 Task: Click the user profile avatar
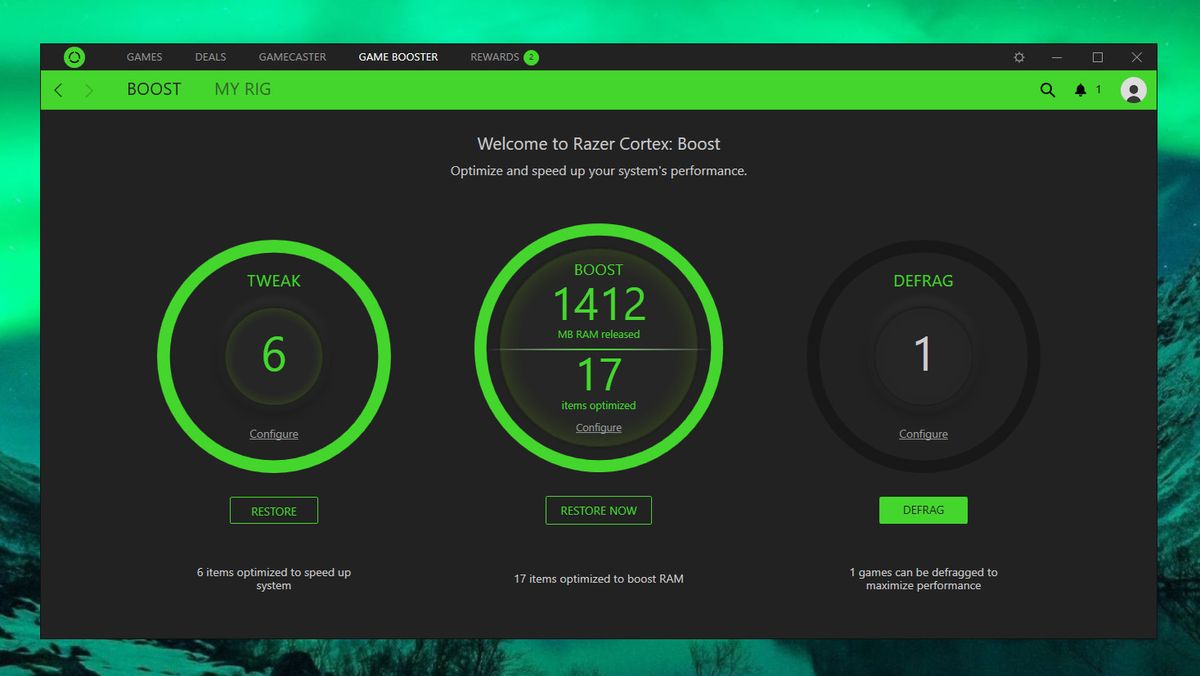coord(1133,89)
